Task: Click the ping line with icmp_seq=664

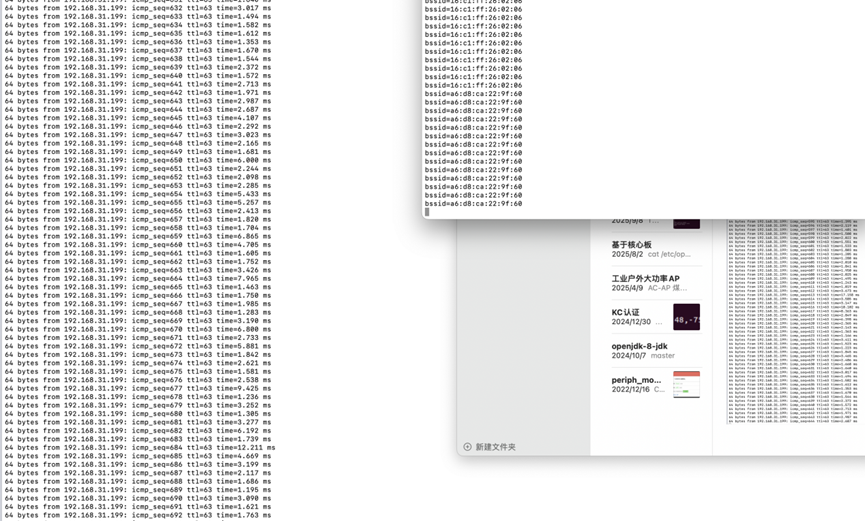Action: [x=138, y=279]
